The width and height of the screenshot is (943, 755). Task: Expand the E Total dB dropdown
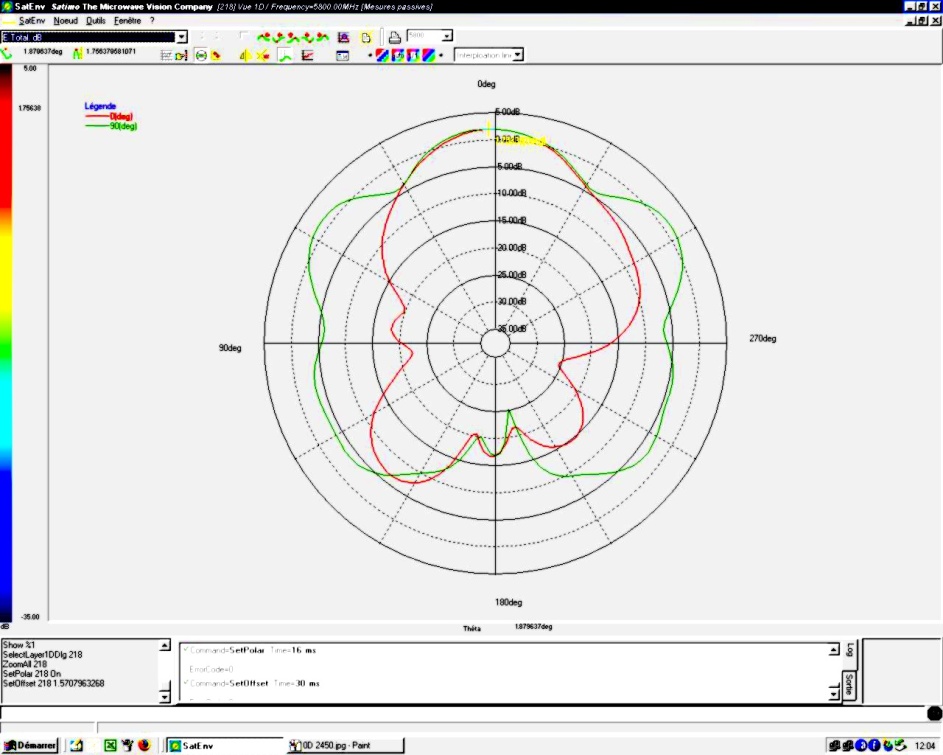coord(181,37)
